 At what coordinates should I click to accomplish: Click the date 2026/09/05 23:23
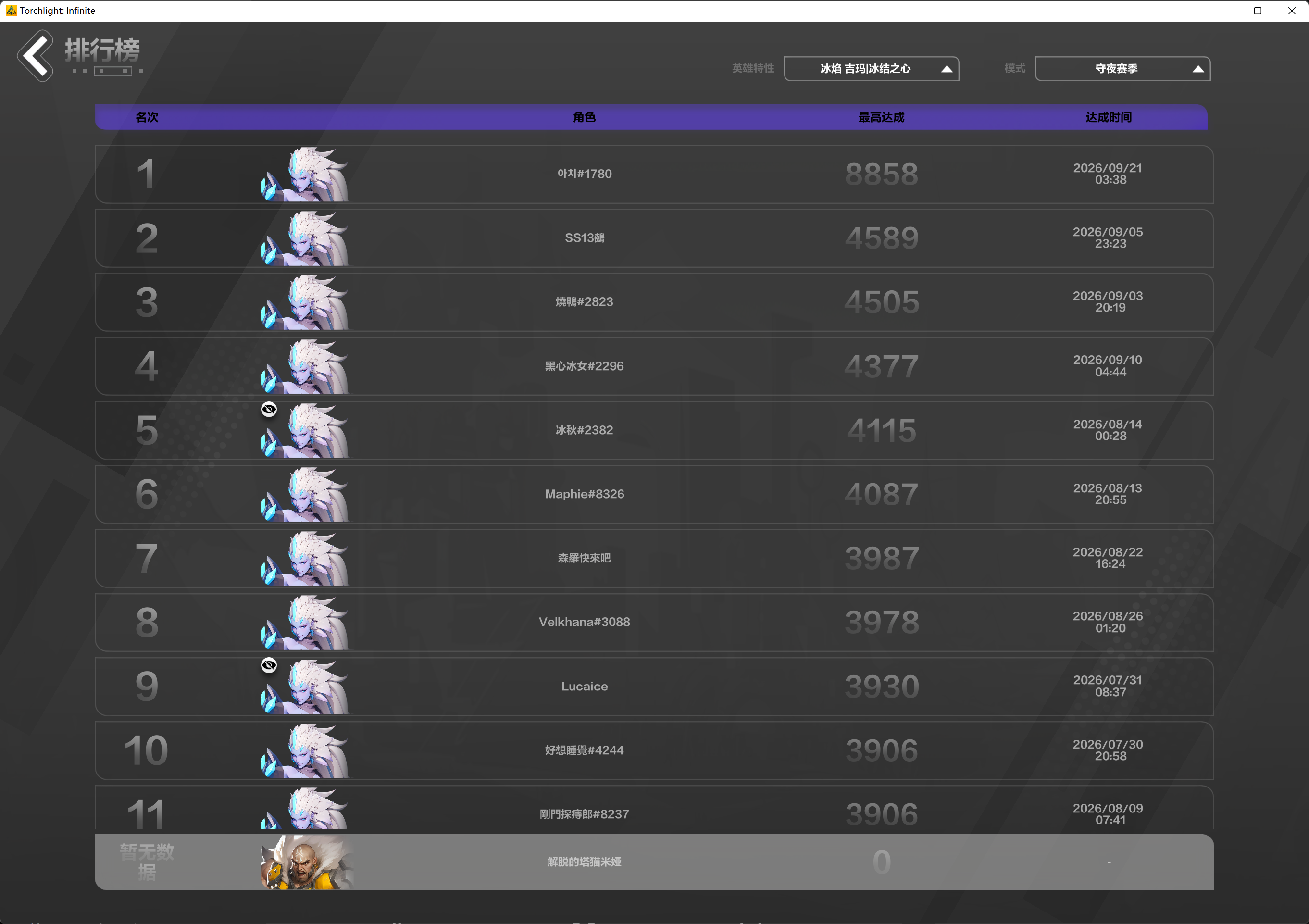pyautogui.click(x=1109, y=237)
